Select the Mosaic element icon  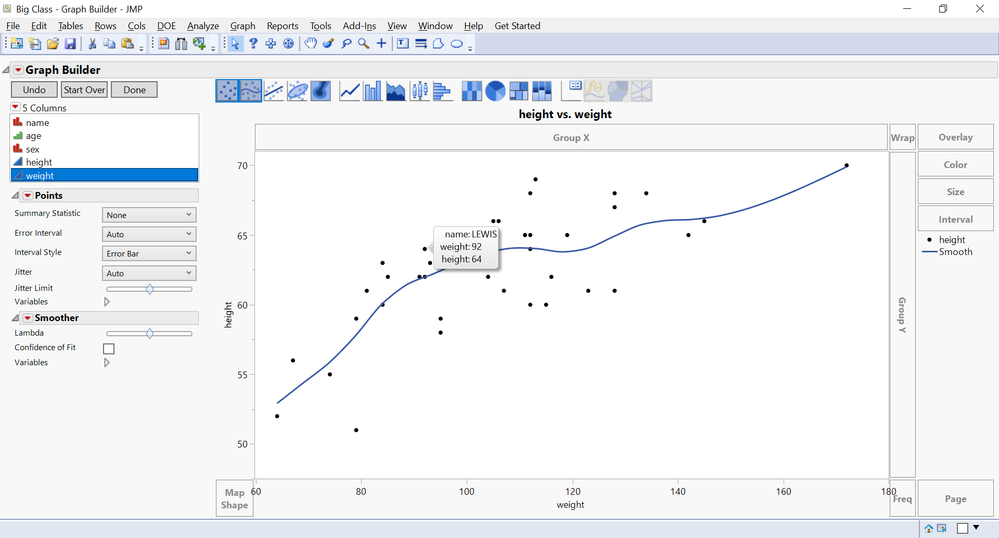[542, 91]
